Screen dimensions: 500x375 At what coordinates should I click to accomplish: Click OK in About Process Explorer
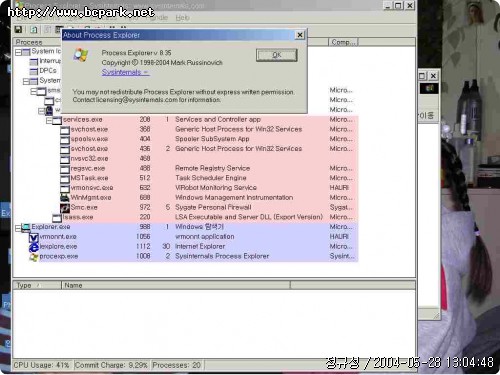276,55
